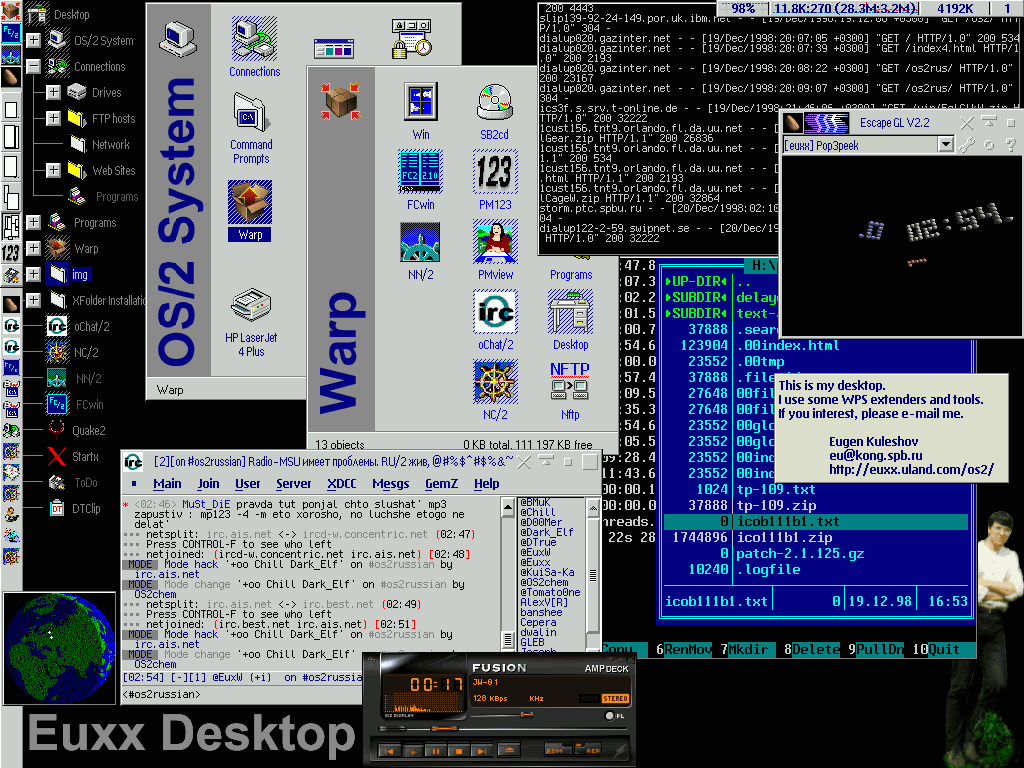Open the Nftp icon in Warp folder

click(569, 381)
